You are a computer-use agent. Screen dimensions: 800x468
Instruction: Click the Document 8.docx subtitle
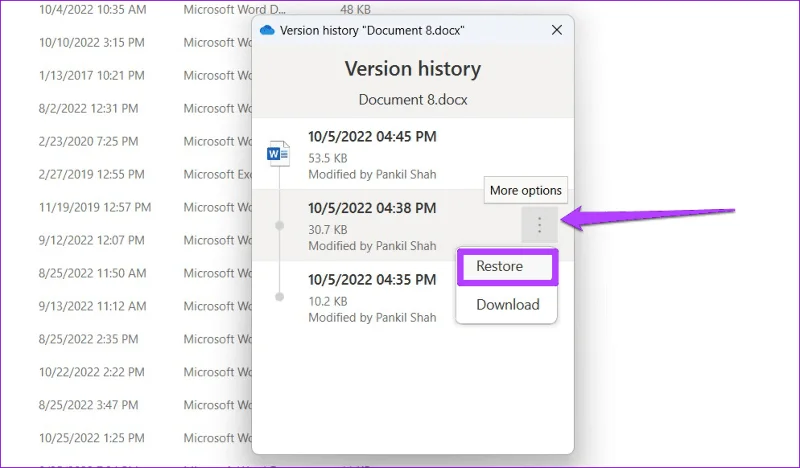[x=413, y=100]
